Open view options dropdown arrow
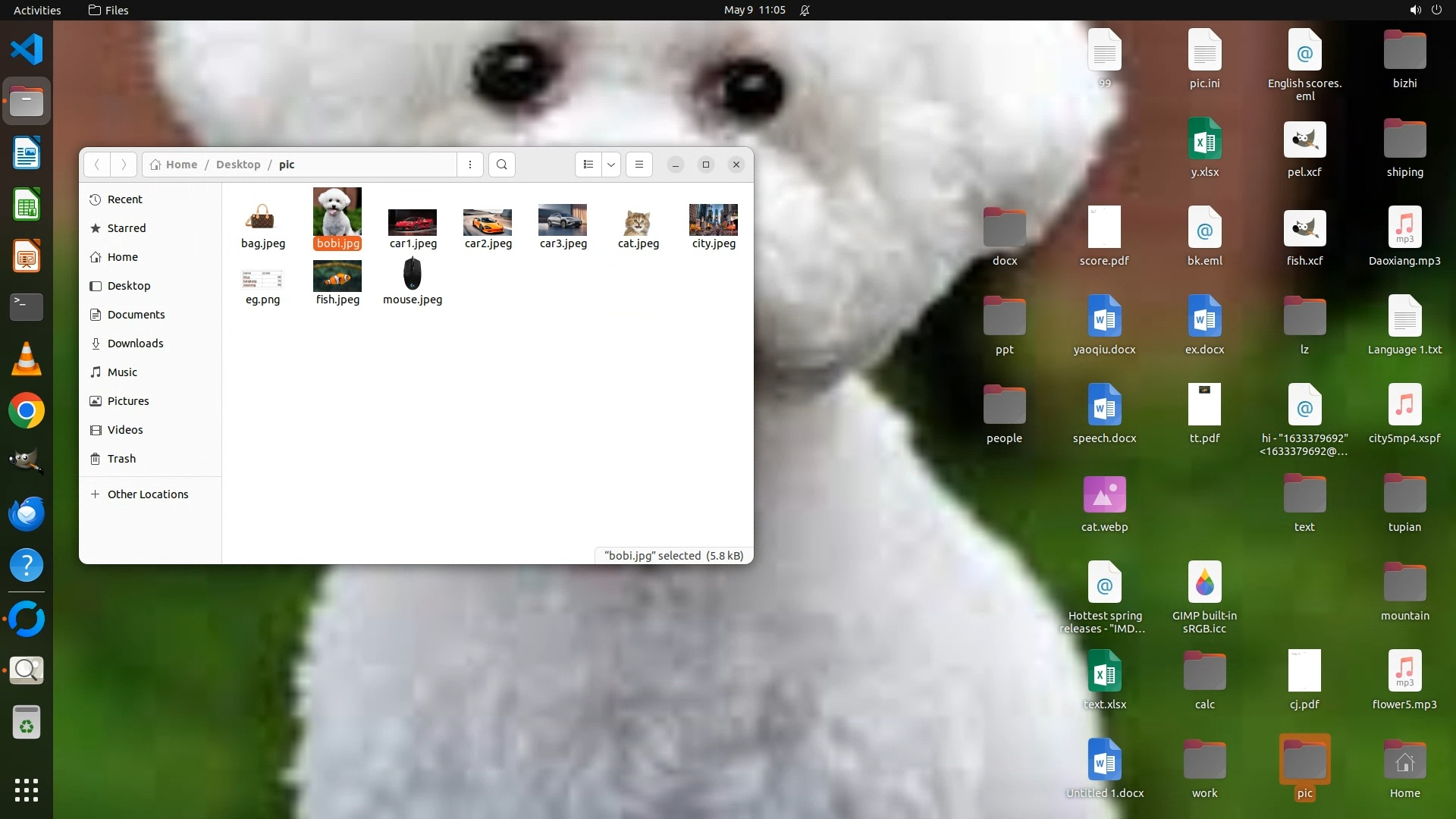The width and height of the screenshot is (1456, 819). pos(611,165)
